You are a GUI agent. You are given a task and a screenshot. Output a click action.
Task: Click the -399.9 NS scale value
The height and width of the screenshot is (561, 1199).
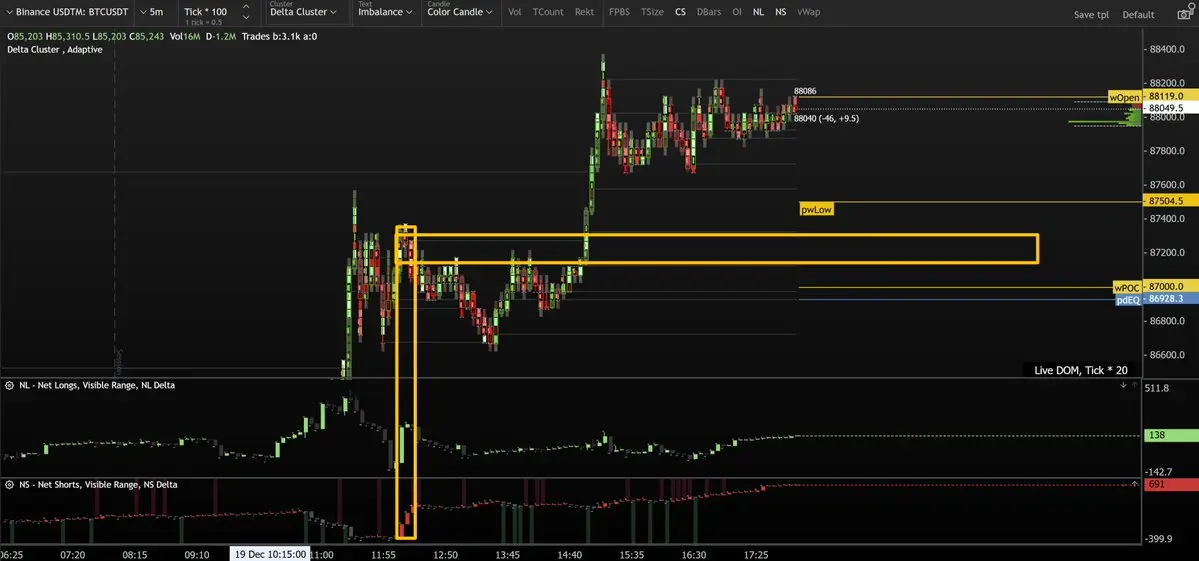click(1160, 539)
